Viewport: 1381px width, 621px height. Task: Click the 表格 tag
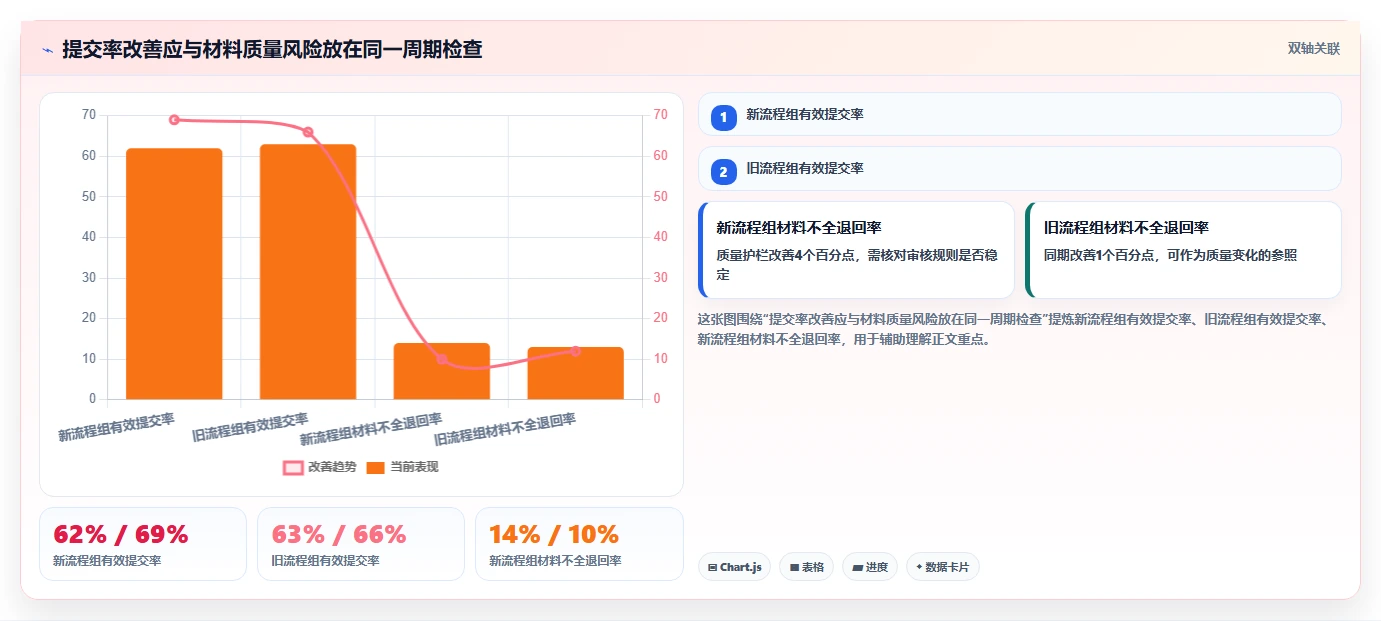(807, 567)
